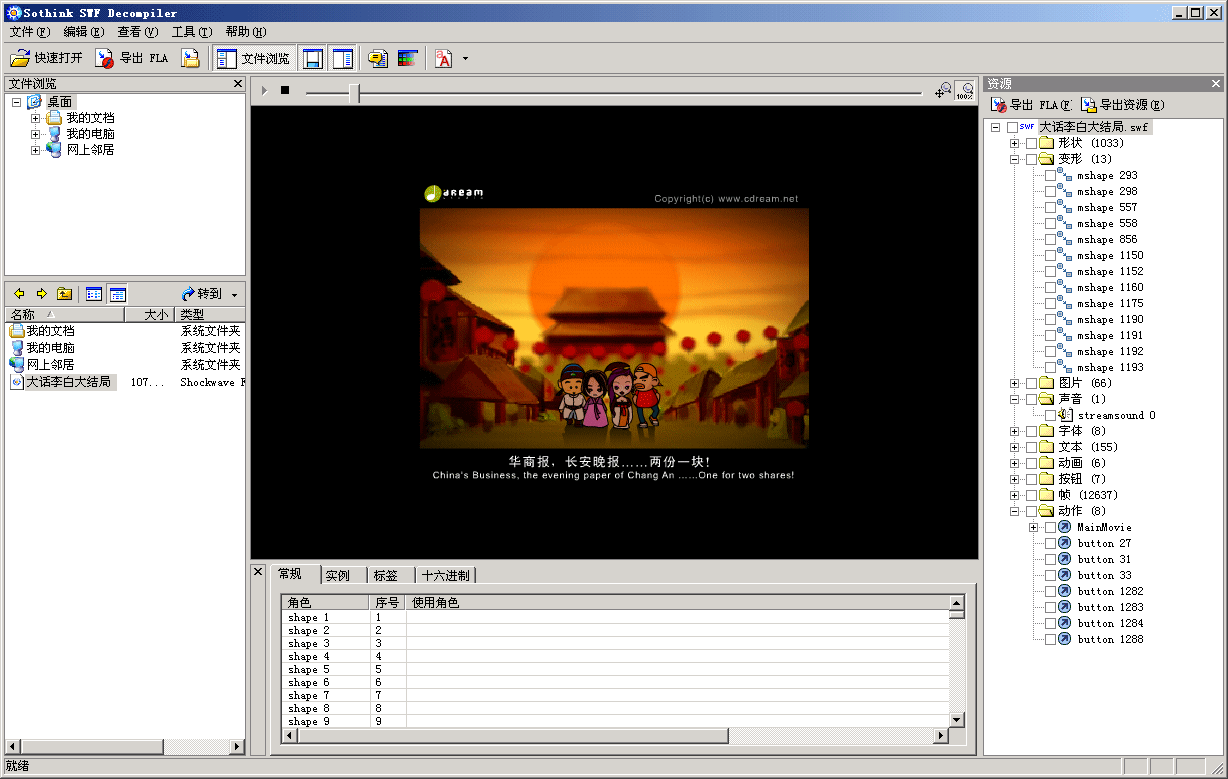
Task: Close the 资源 panel
Action: coord(1216,84)
